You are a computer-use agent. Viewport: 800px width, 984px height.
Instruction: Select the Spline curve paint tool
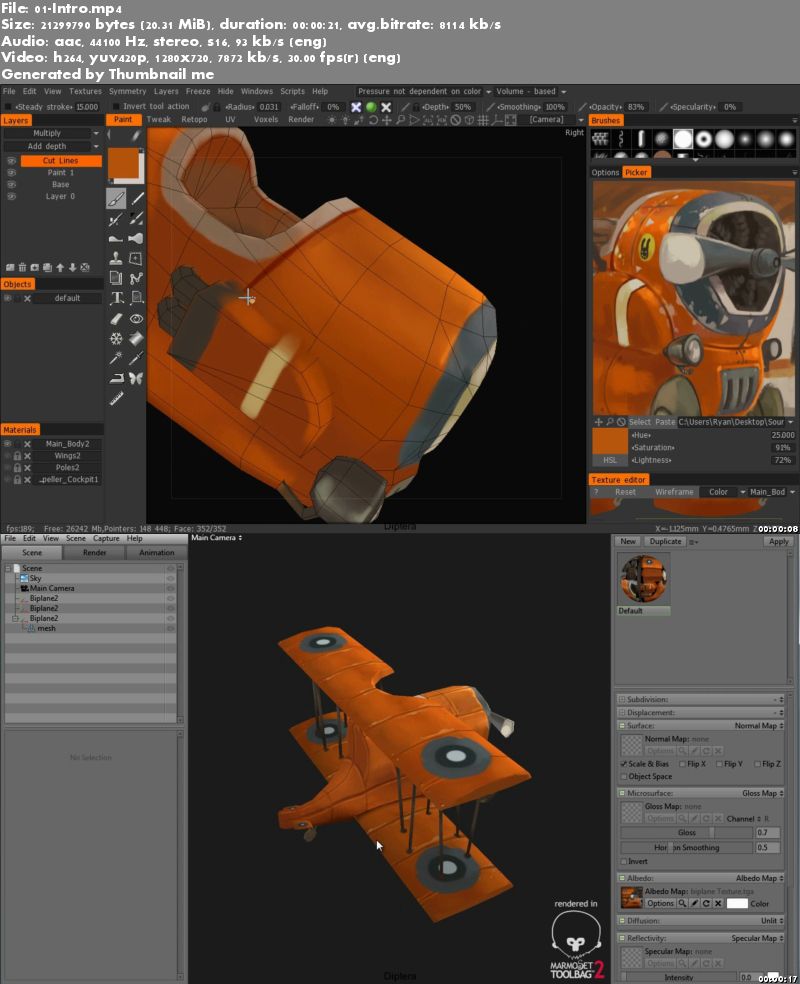(136, 278)
